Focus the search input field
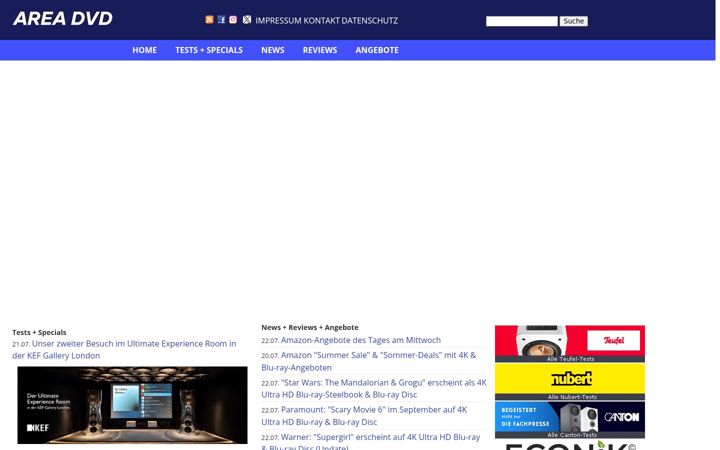This screenshot has width=720, height=450. coord(522,21)
